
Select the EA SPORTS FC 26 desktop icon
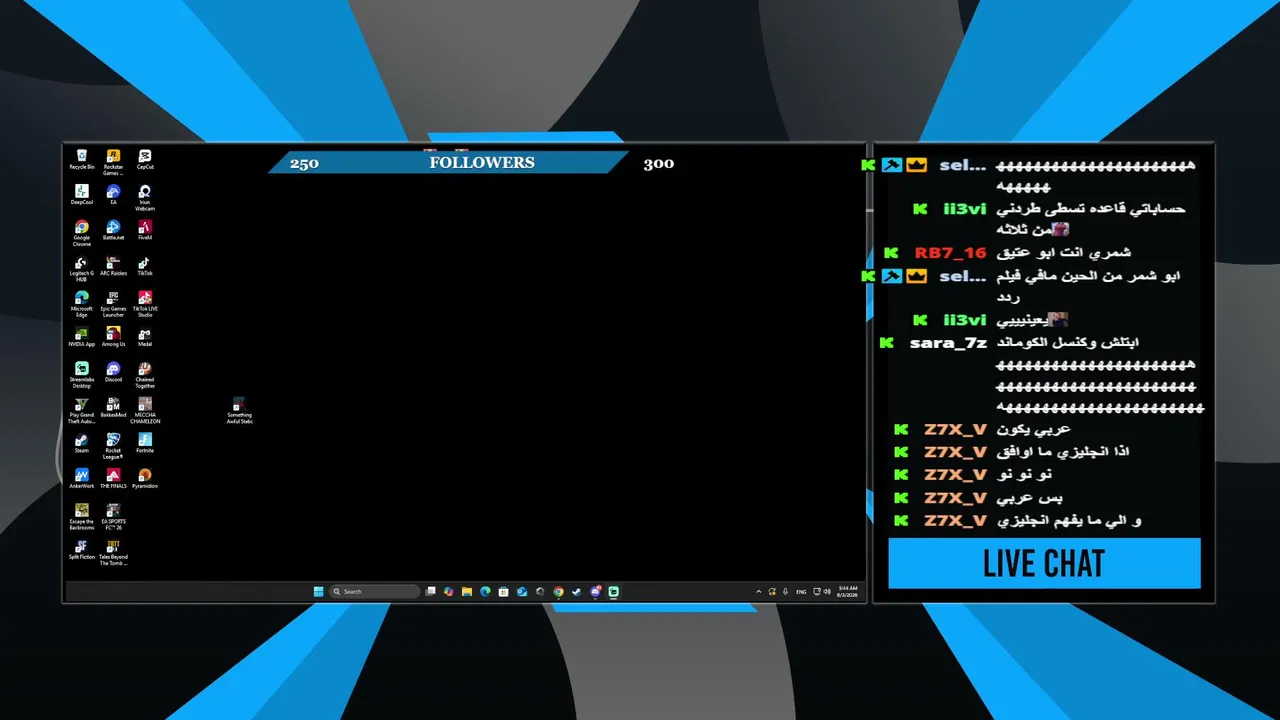(113, 517)
